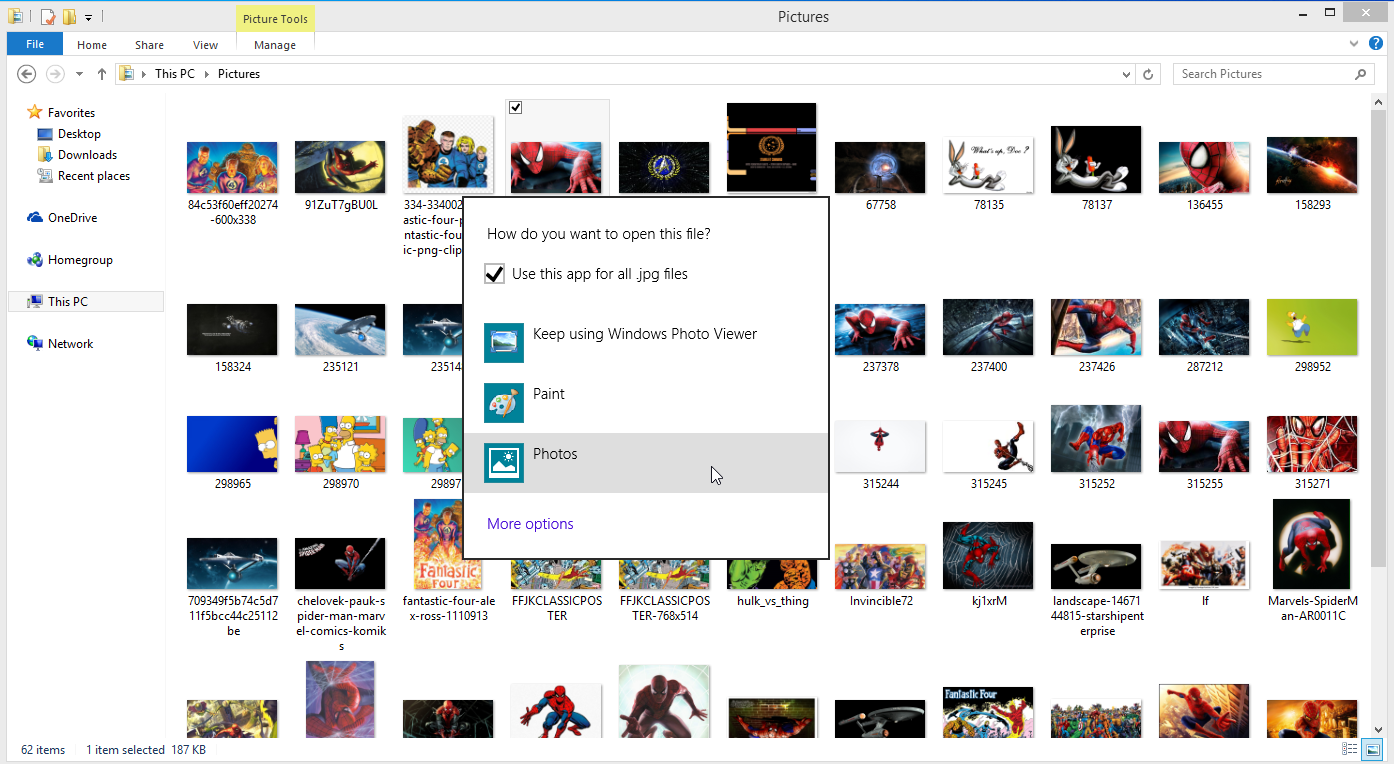The width and height of the screenshot is (1394, 764).
Task: Click the 158324 file name
Action: pos(232,367)
